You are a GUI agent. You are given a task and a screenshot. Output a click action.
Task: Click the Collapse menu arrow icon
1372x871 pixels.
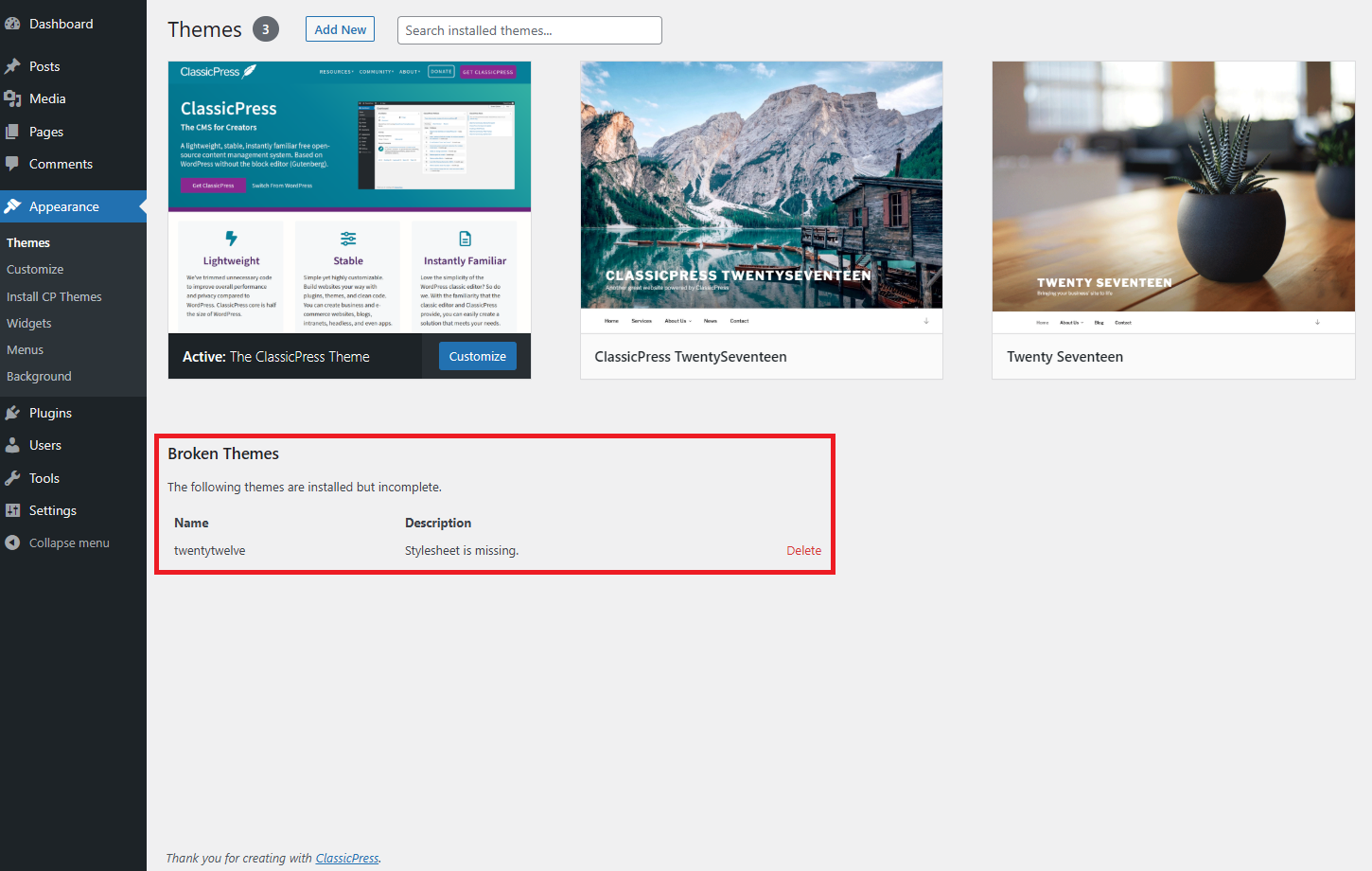click(12, 542)
